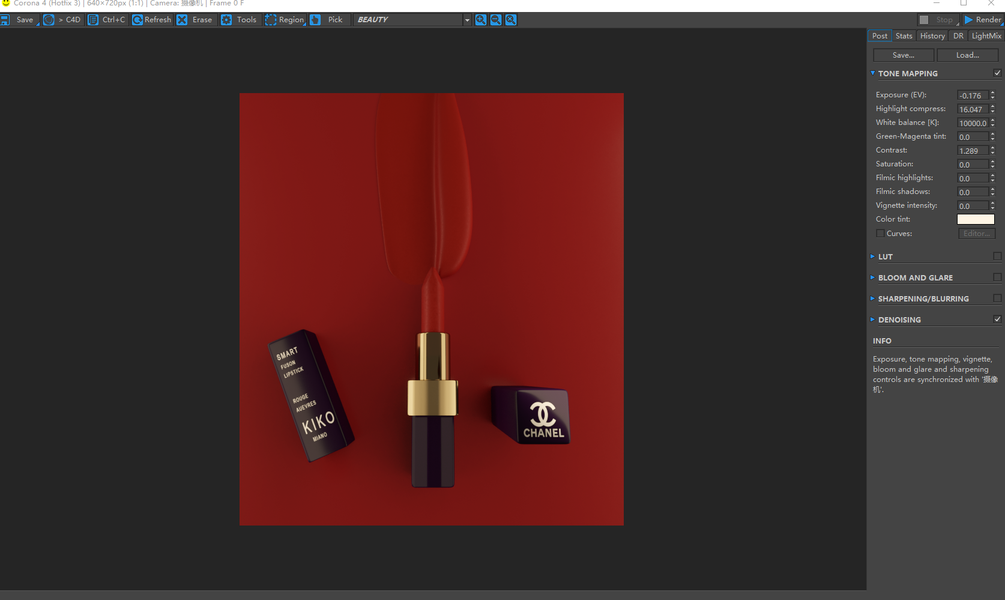Image resolution: width=1005 pixels, height=600 pixels.
Task: Open the Tools gear icon
Action: (226, 20)
